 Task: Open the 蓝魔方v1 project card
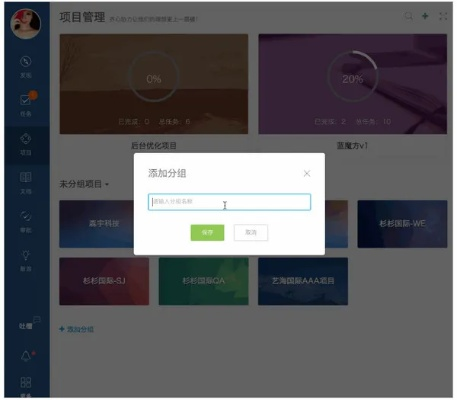353,84
